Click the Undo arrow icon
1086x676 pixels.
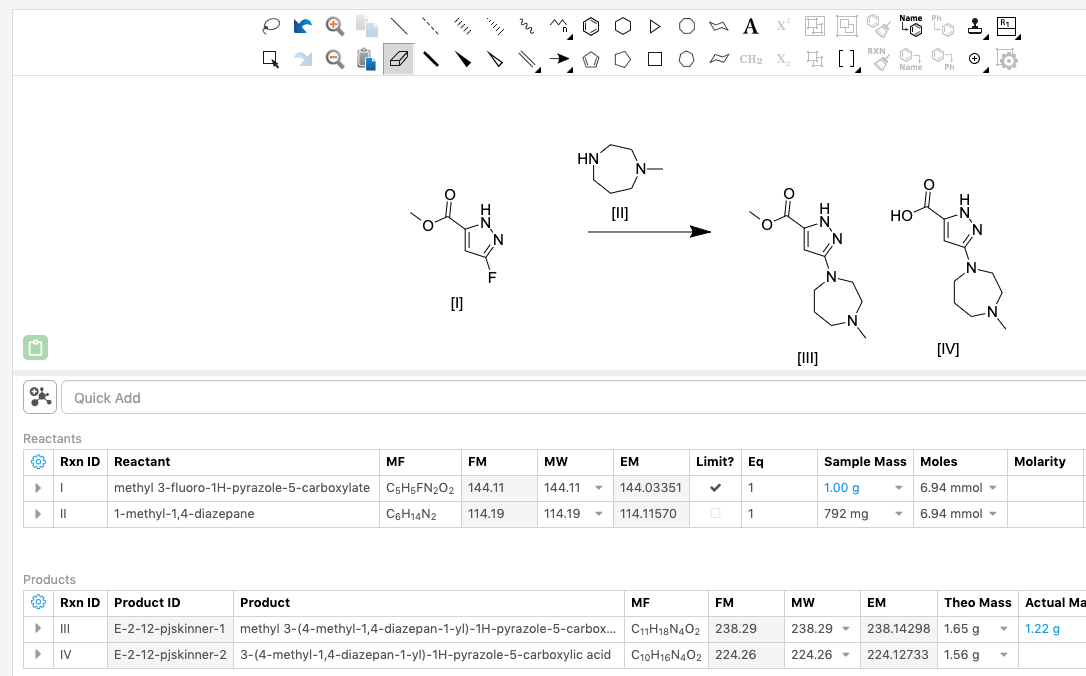click(x=302, y=27)
